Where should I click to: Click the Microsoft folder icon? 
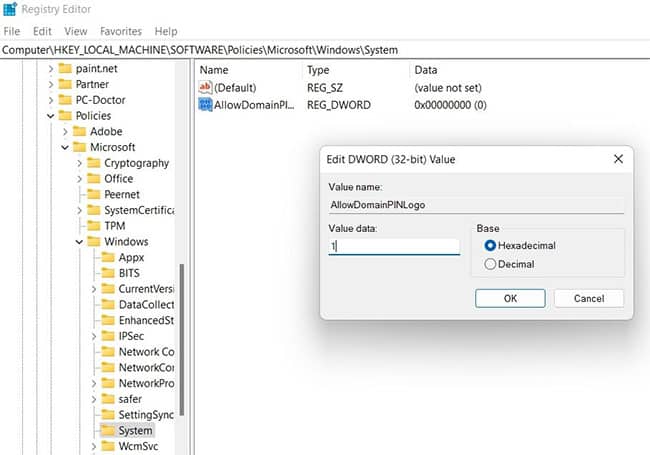pos(79,147)
